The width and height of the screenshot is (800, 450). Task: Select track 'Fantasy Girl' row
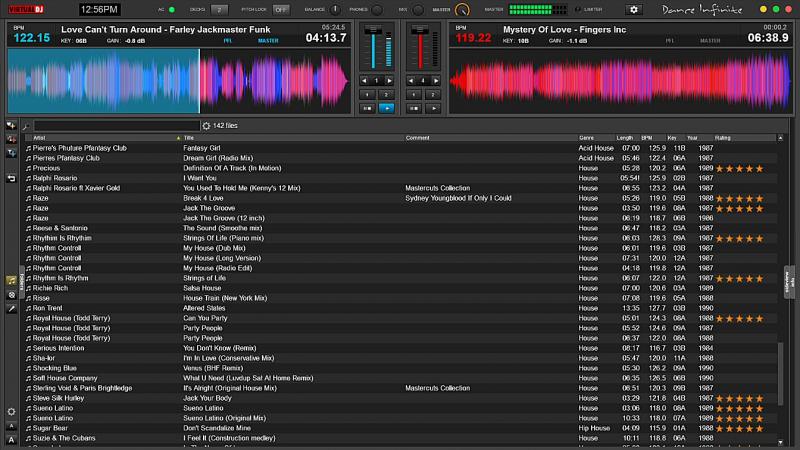point(401,148)
